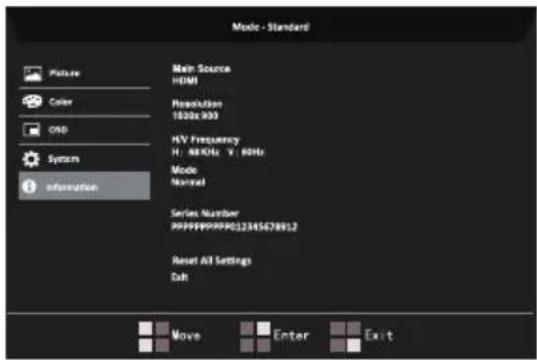Click the Mode heading in info panel
The width and height of the screenshot is (537, 360).
click(184, 170)
